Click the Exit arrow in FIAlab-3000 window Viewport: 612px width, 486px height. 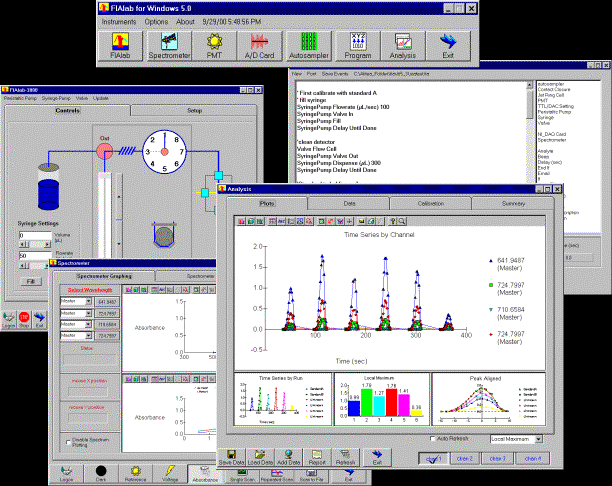pyautogui.click(x=39, y=320)
